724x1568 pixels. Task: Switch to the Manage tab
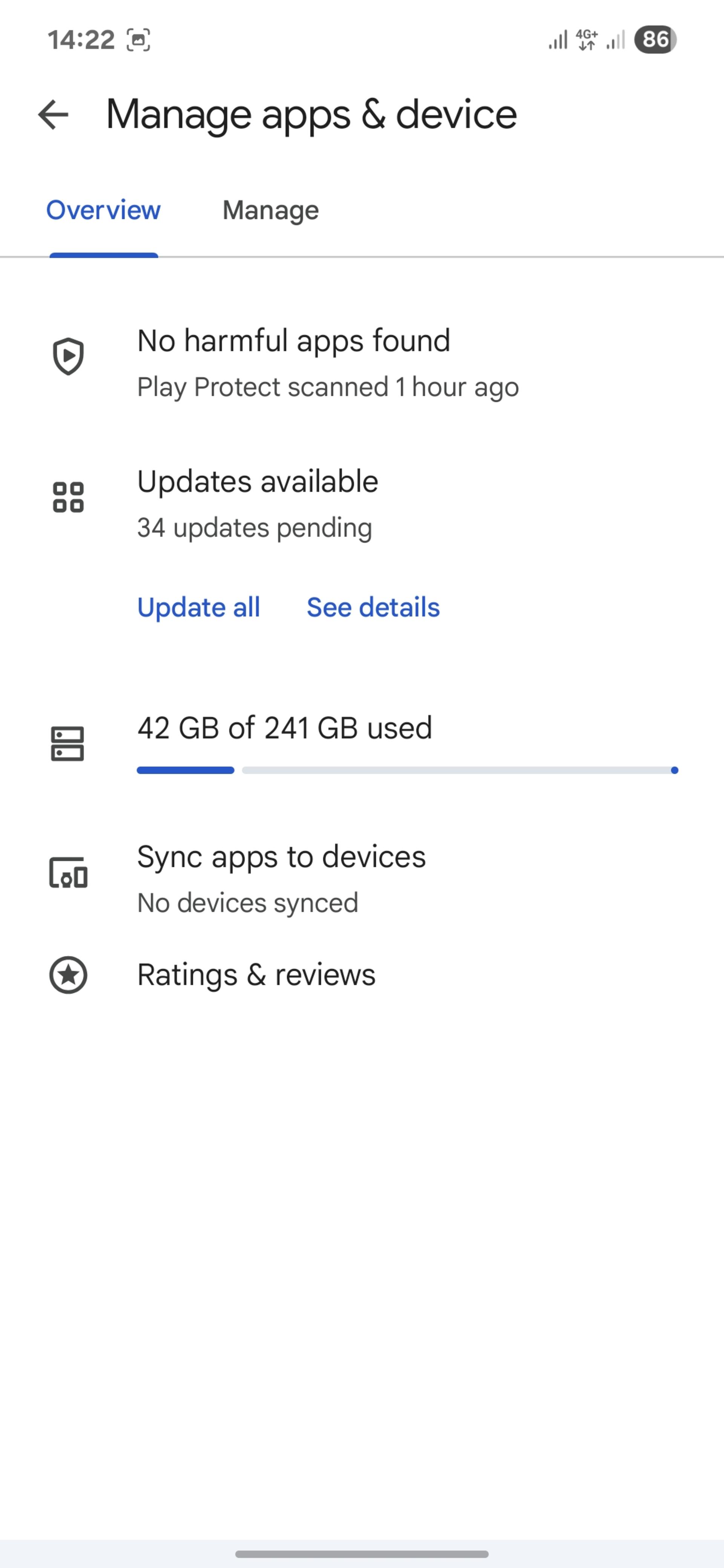pyautogui.click(x=270, y=210)
